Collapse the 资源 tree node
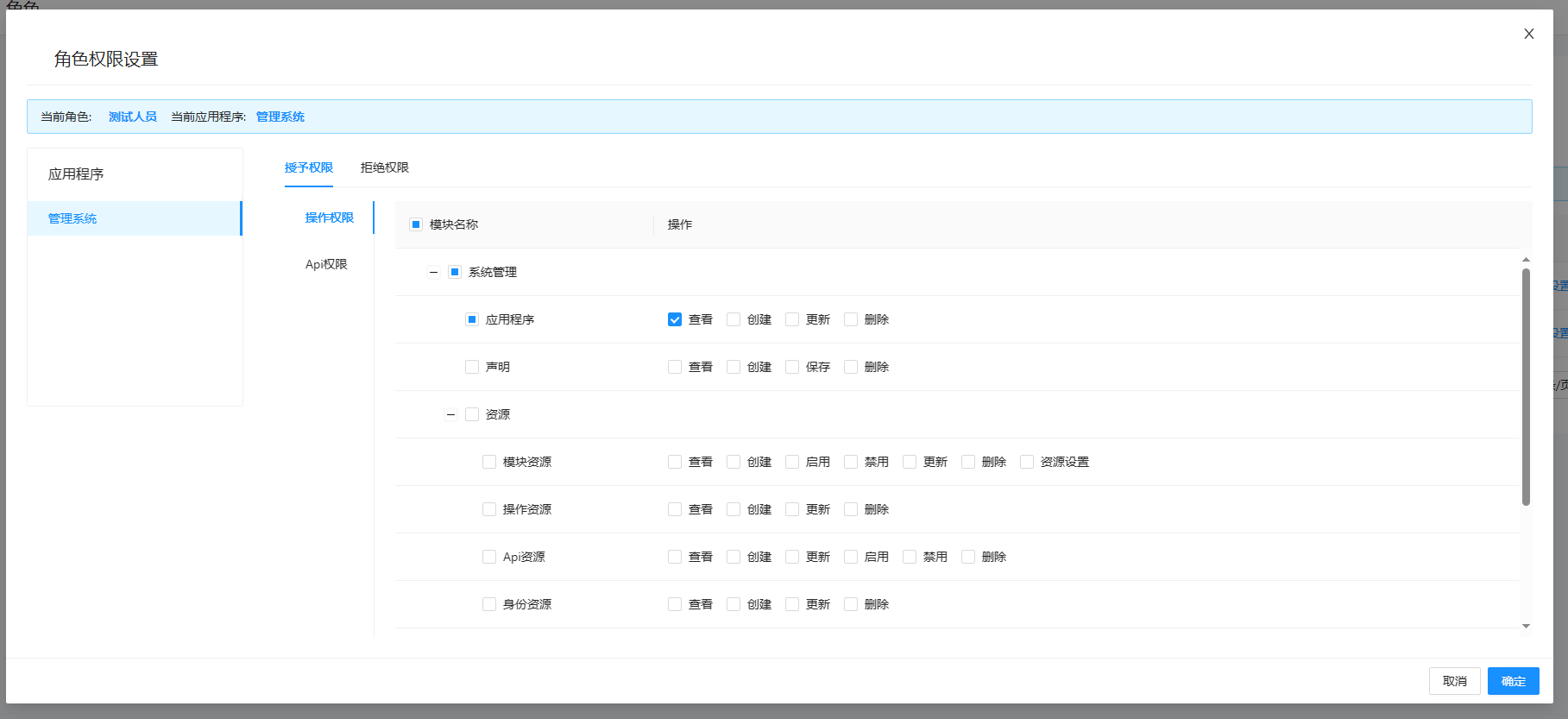The width and height of the screenshot is (1568, 719). (450, 414)
